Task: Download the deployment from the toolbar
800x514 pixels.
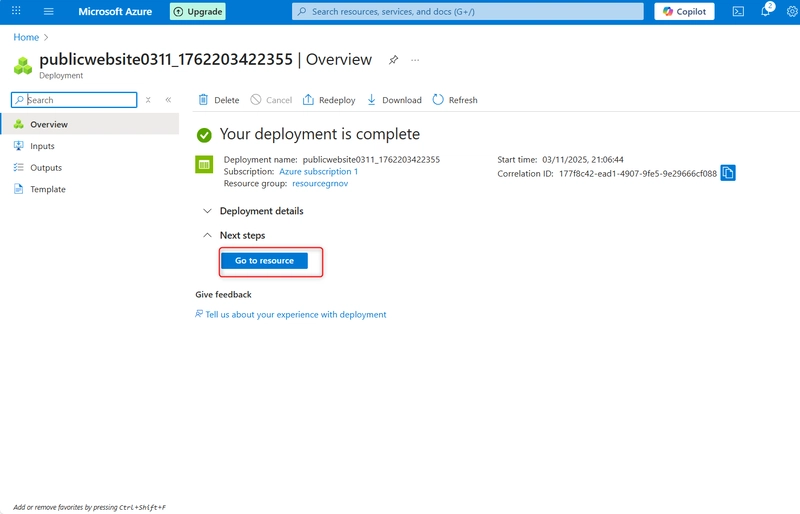Action: click(394, 100)
